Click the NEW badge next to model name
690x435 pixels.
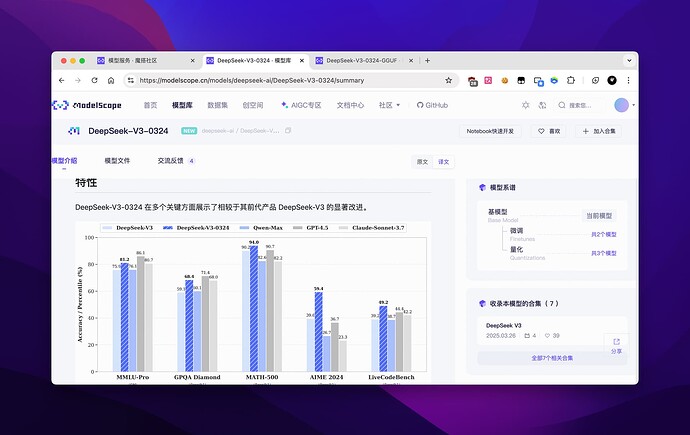coord(189,131)
